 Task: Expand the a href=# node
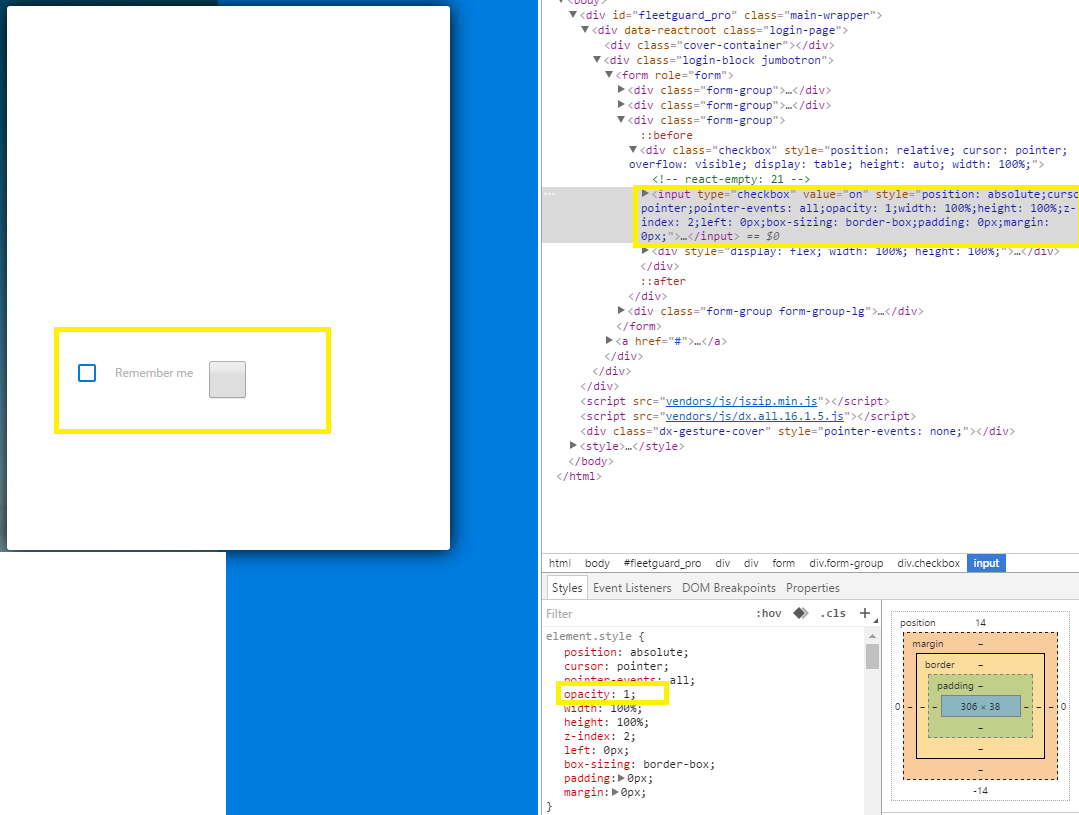[609, 340]
